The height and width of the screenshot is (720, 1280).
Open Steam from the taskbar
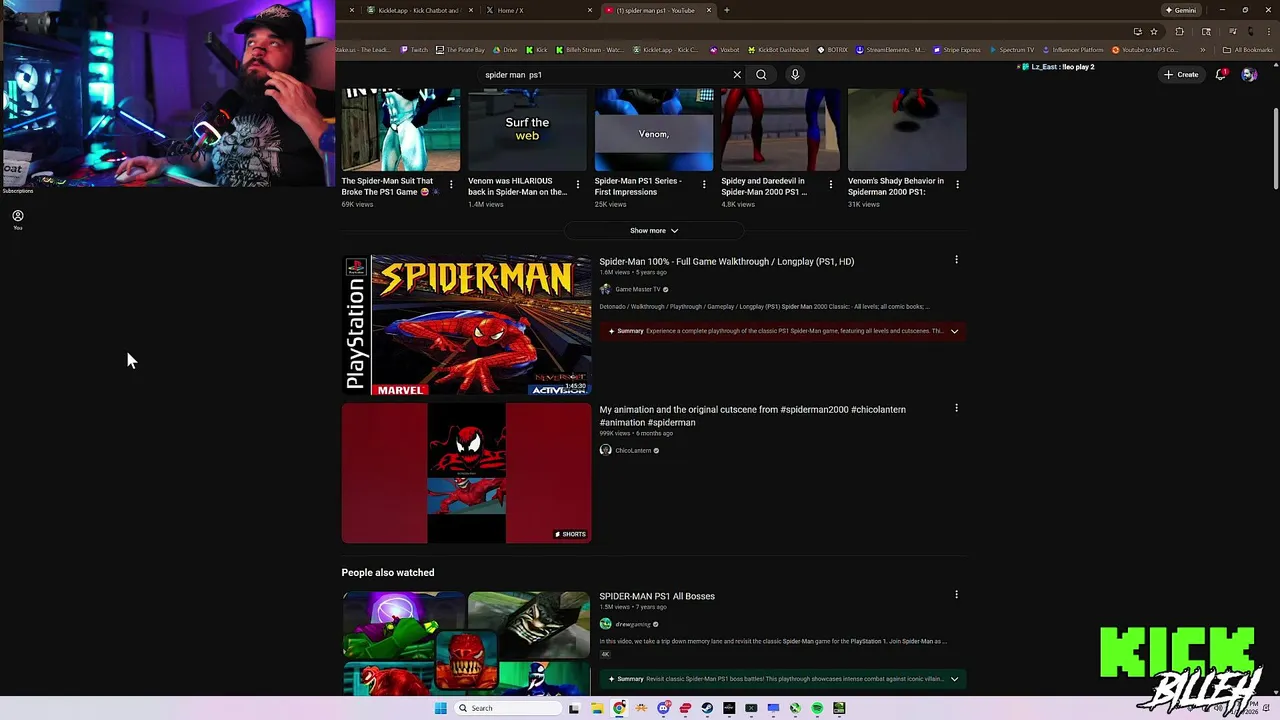pos(707,708)
